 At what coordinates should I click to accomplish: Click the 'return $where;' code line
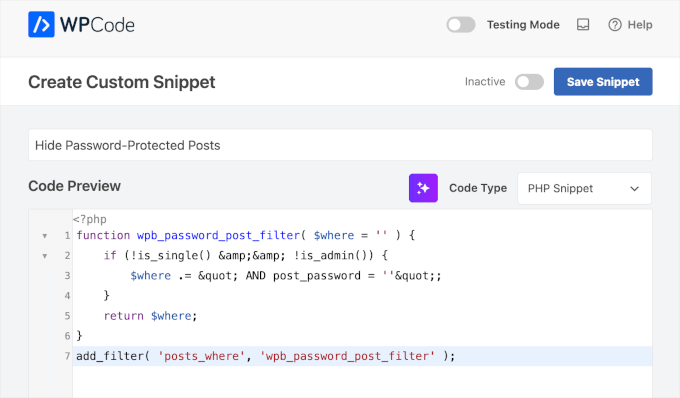tap(150, 316)
